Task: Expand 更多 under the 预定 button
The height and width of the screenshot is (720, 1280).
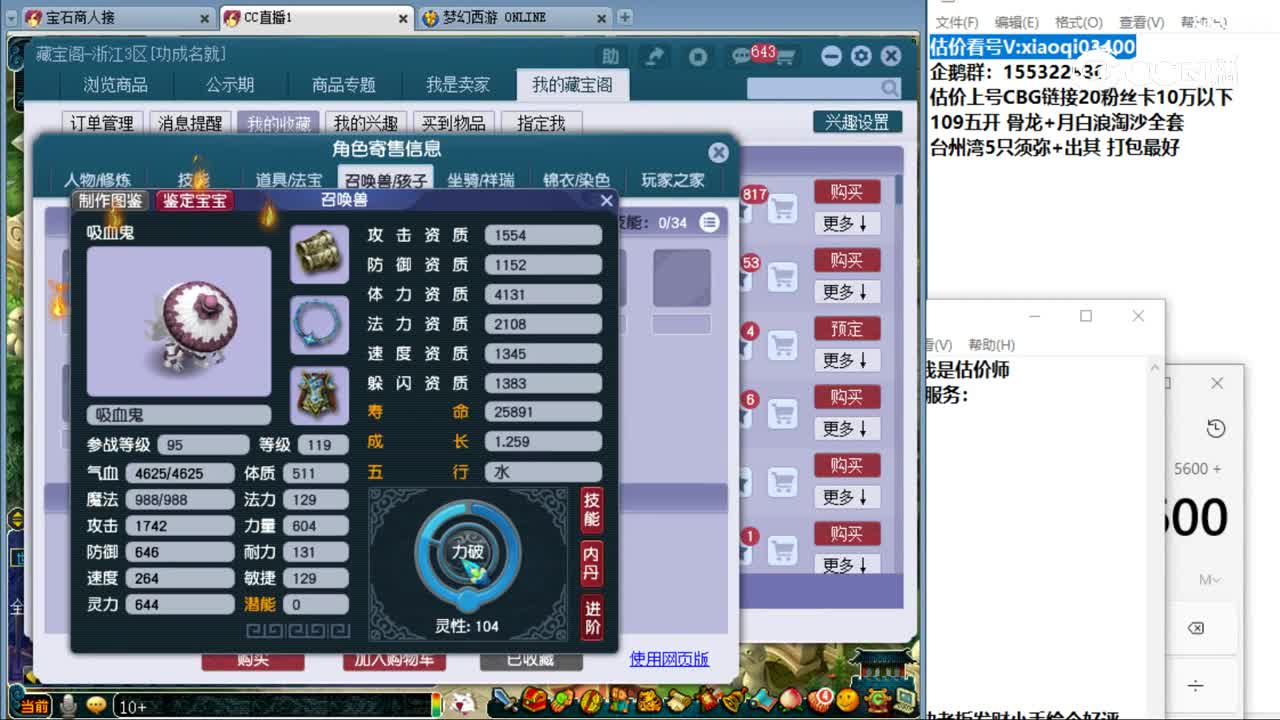Action: point(846,360)
